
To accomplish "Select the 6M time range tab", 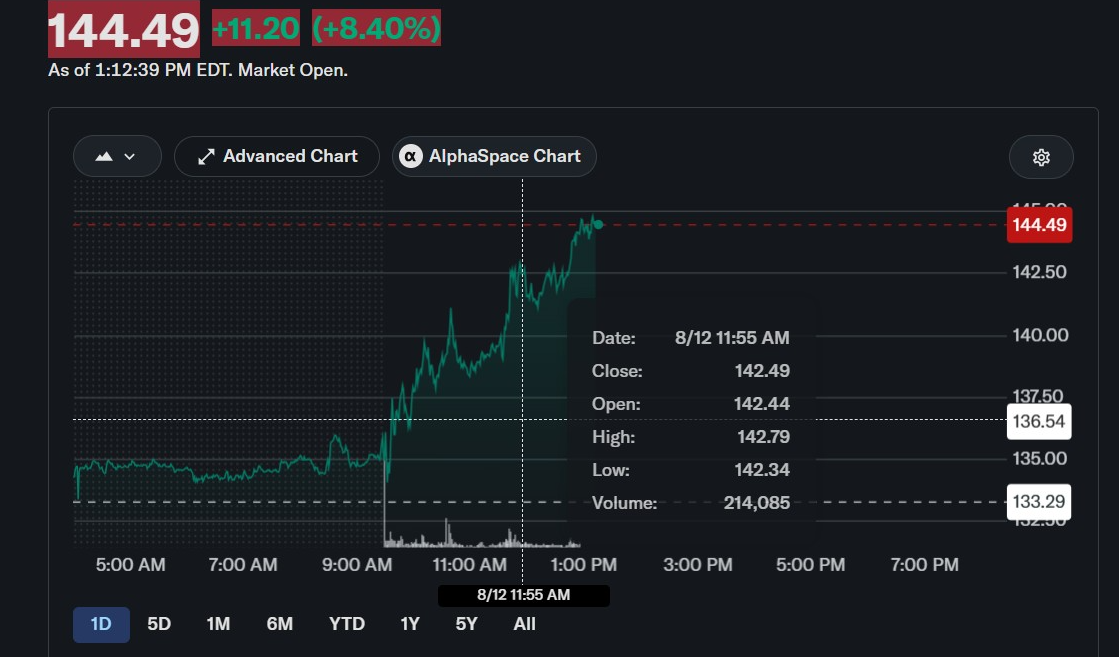I will tap(280, 624).
